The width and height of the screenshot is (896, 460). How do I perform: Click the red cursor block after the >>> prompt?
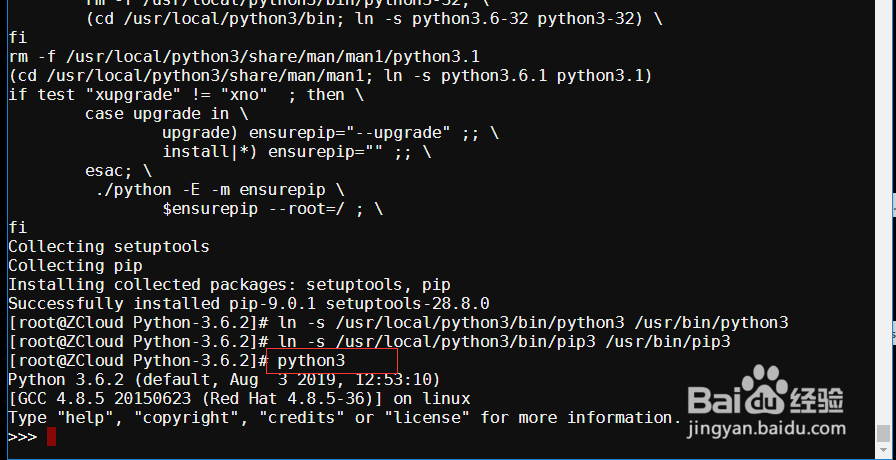[51, 436]
